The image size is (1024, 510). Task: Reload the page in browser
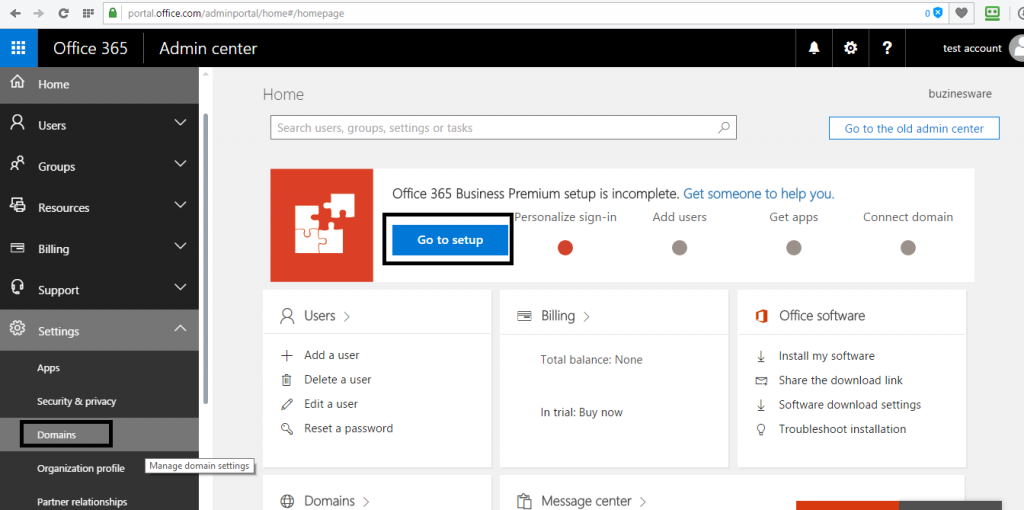63,13
